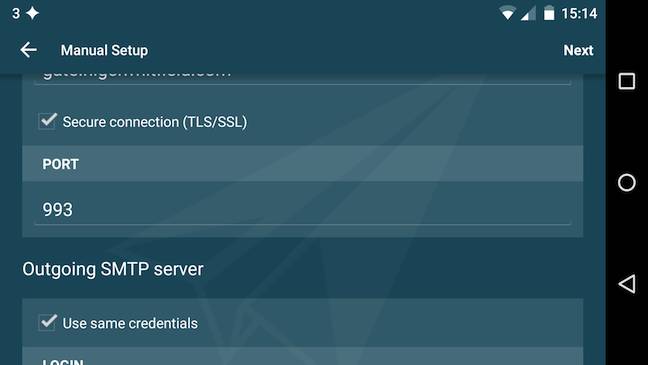648x365 pixels.
Task: Tap the Android back triangle button
Action: tap(627, 284)
